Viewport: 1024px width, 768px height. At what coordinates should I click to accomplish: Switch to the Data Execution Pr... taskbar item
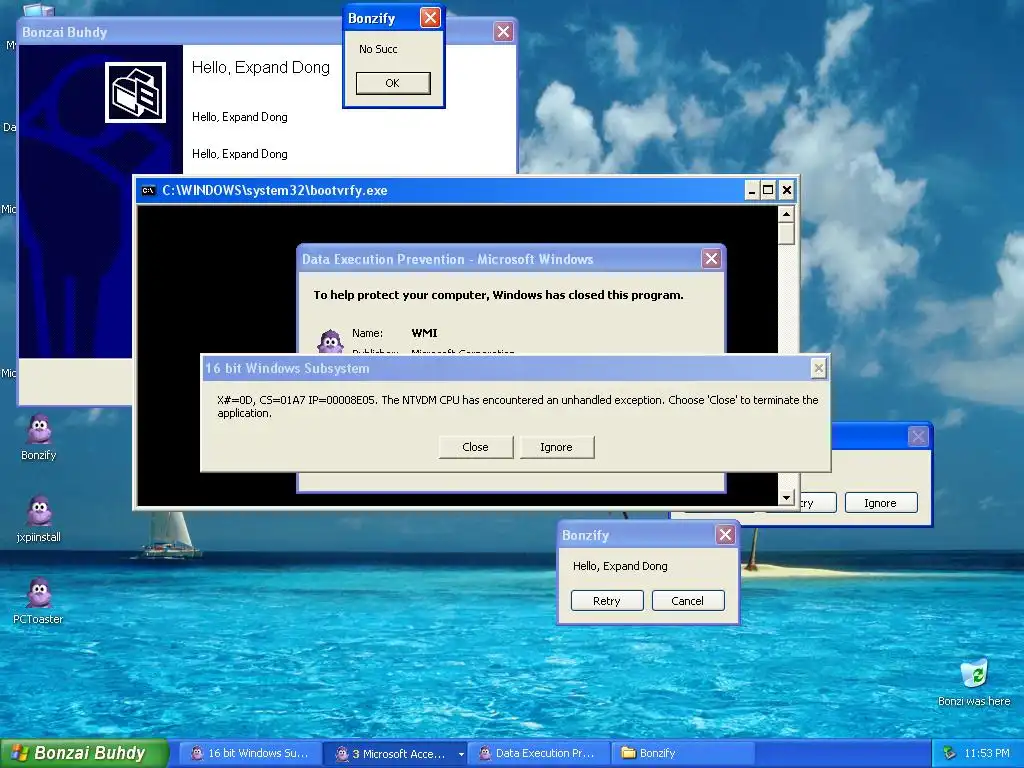pos(537,753)
